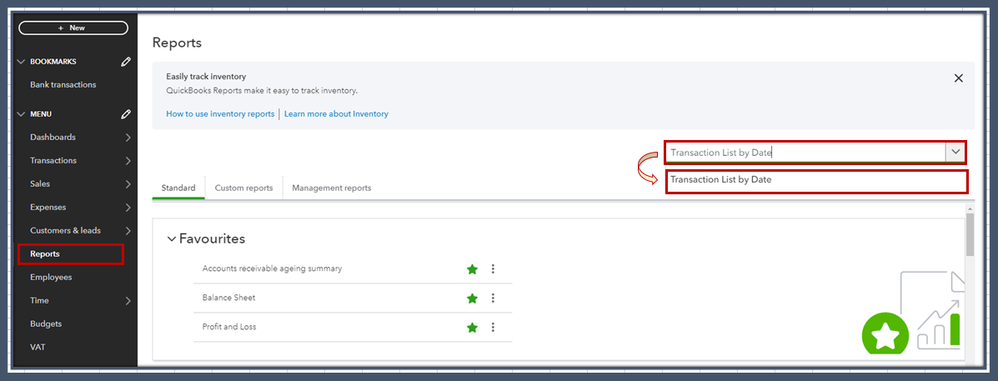This screenshot has width=998, height=381.
Task: Expand the Transactions submenu arrow
Action: 128,161
